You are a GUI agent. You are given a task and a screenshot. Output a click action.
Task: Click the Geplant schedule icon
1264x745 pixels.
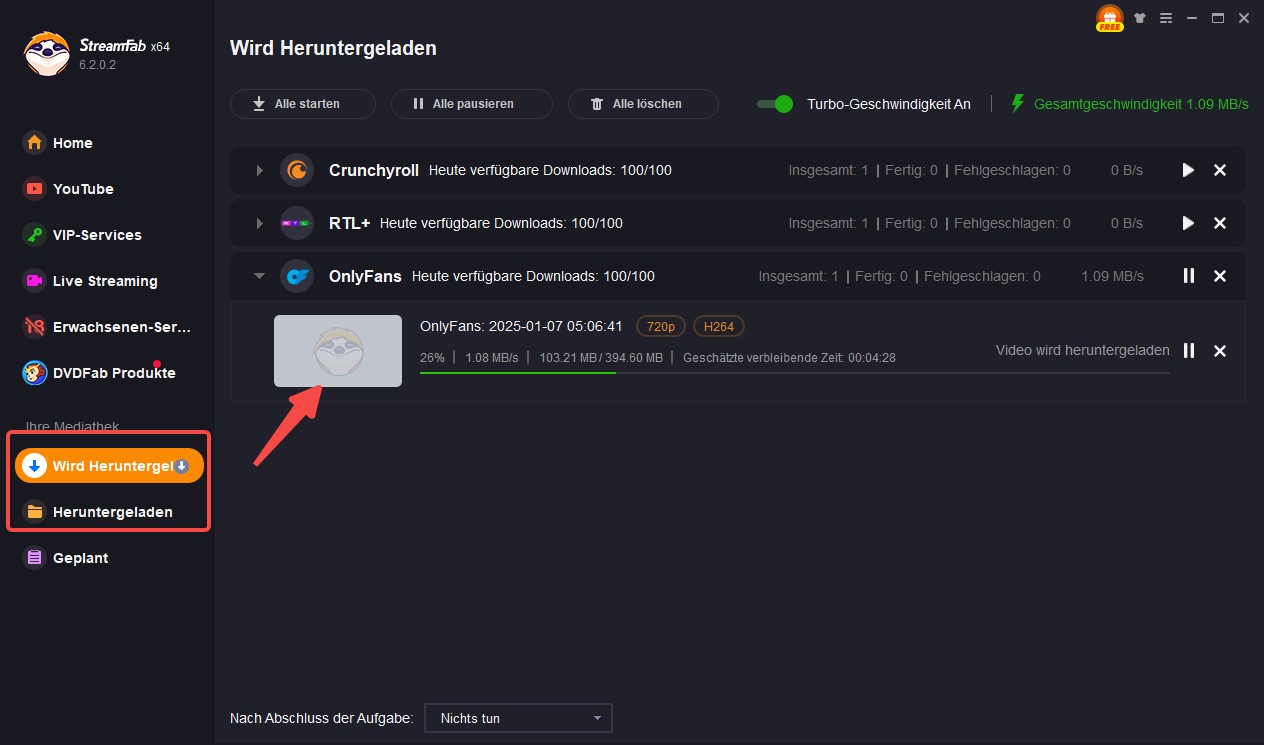coord(35,558)
